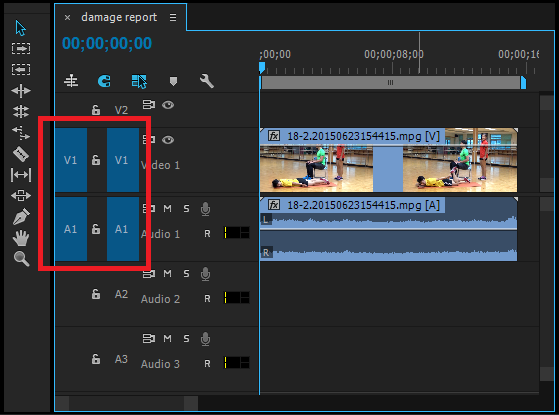Select the Razor tool

[21, 154]
